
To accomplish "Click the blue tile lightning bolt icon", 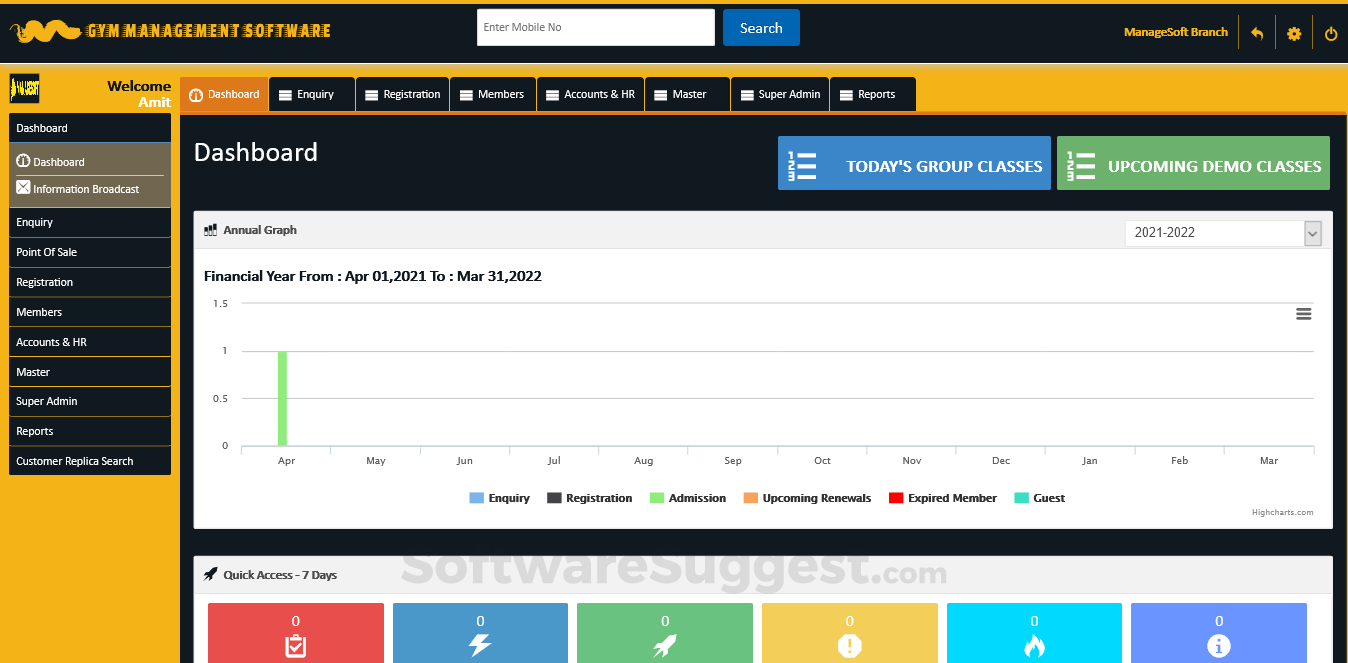I will pos(480,646).
